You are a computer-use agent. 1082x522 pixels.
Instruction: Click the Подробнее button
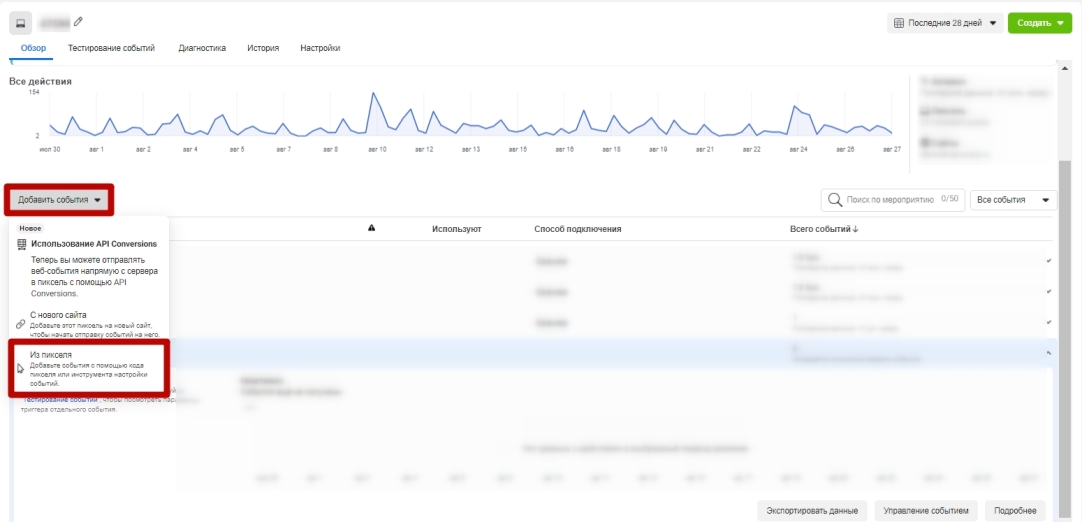point(1015,510)
